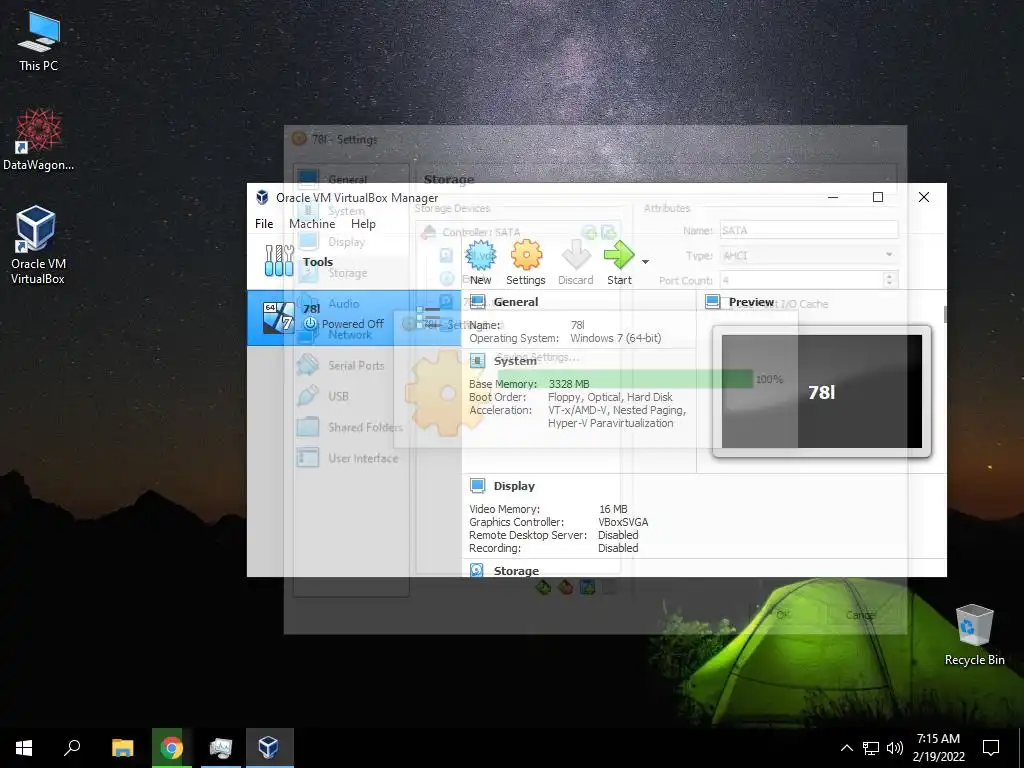Expand the Start button dropdown arrow
The width and height of the screenshot is (1024, 768).
tap(645, 262)
